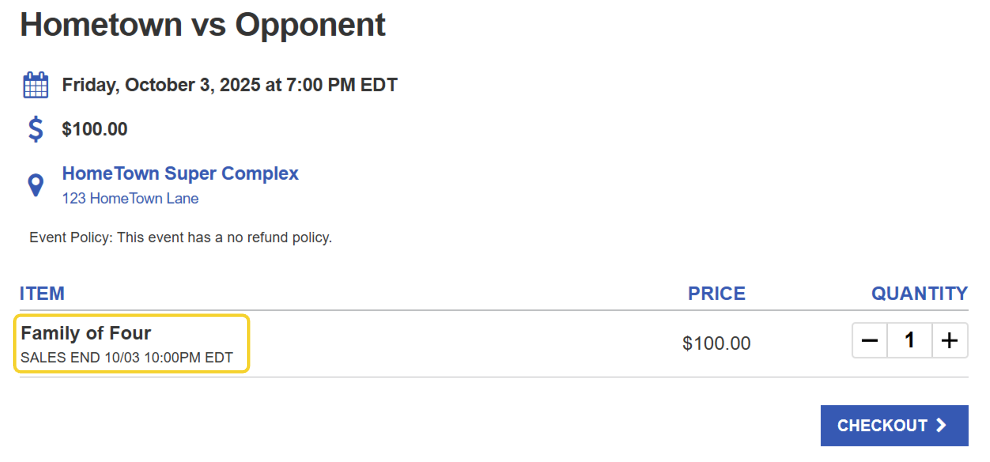The width and height of the screenshot is (990, 462).
Task: Click the ITEM column header
Action: [x=42, y=294]
